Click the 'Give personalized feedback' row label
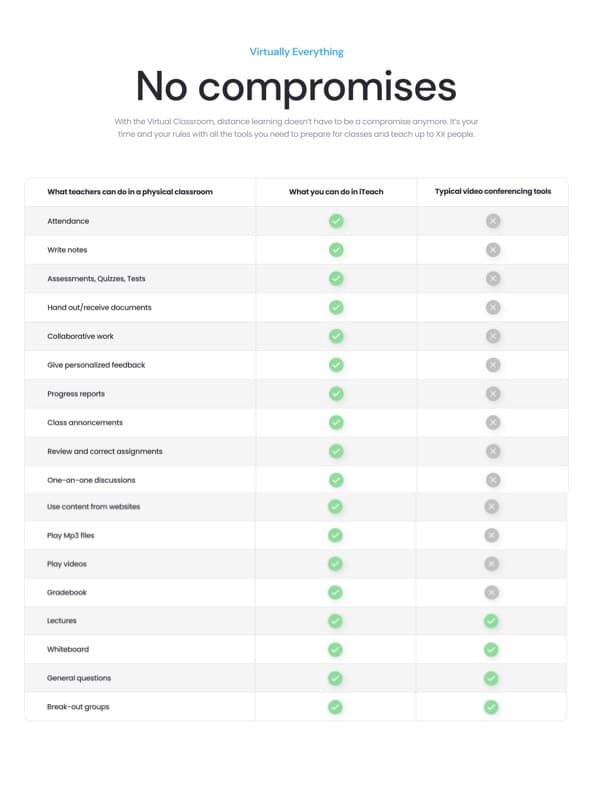The height and width of the screenshot is (792, 612). click(x=96, y=365)
